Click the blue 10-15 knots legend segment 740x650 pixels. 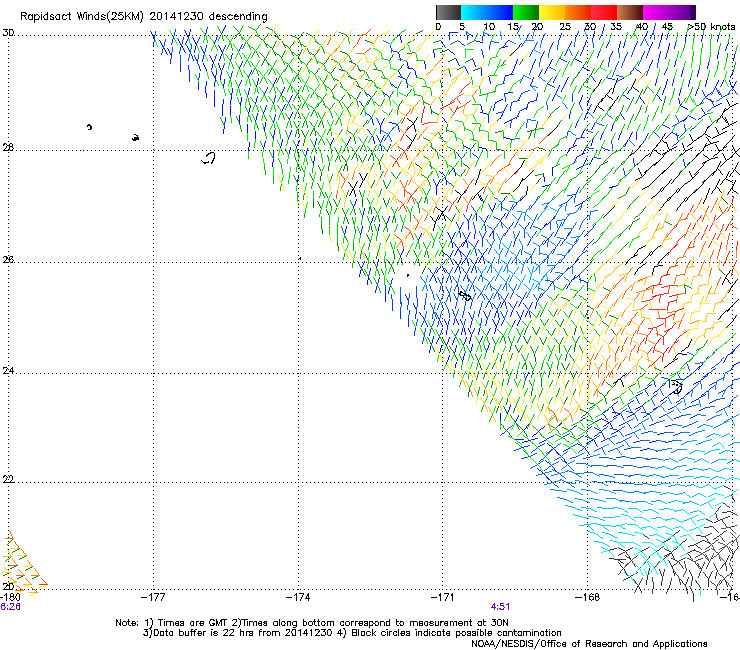coord(500,12)
